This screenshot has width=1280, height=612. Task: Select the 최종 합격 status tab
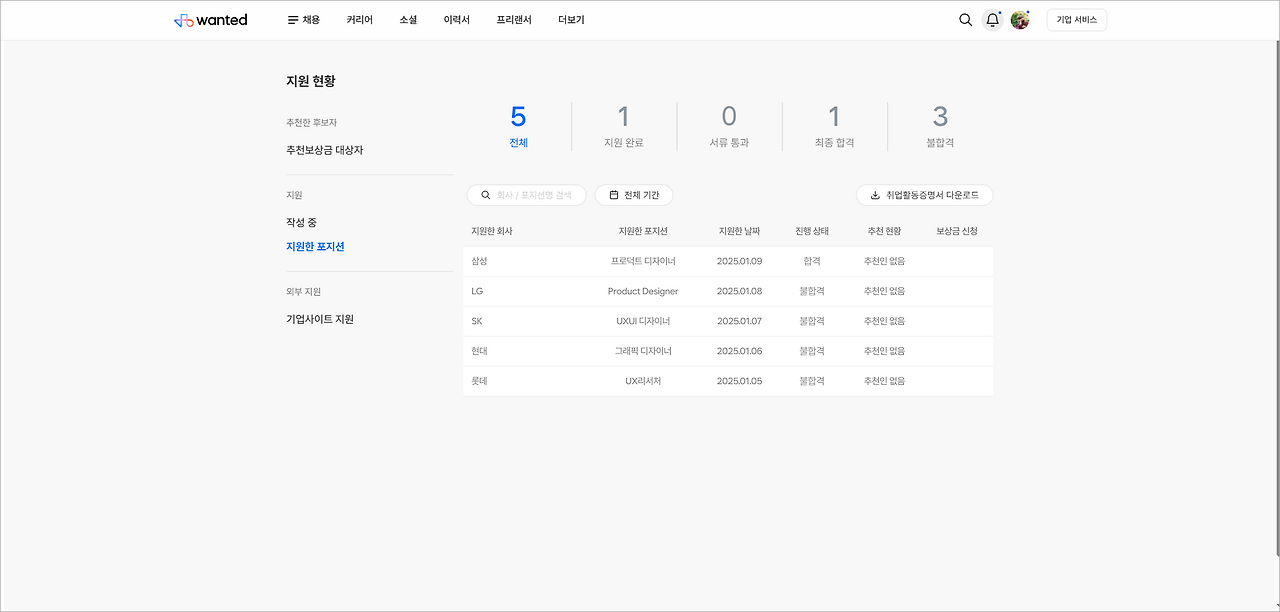[835, 127]
